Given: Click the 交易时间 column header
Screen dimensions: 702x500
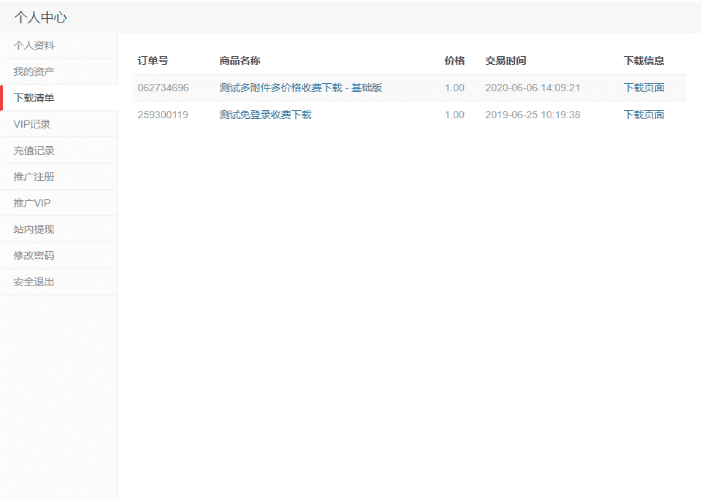Looking at the screenshot, I should click(506, 61).
